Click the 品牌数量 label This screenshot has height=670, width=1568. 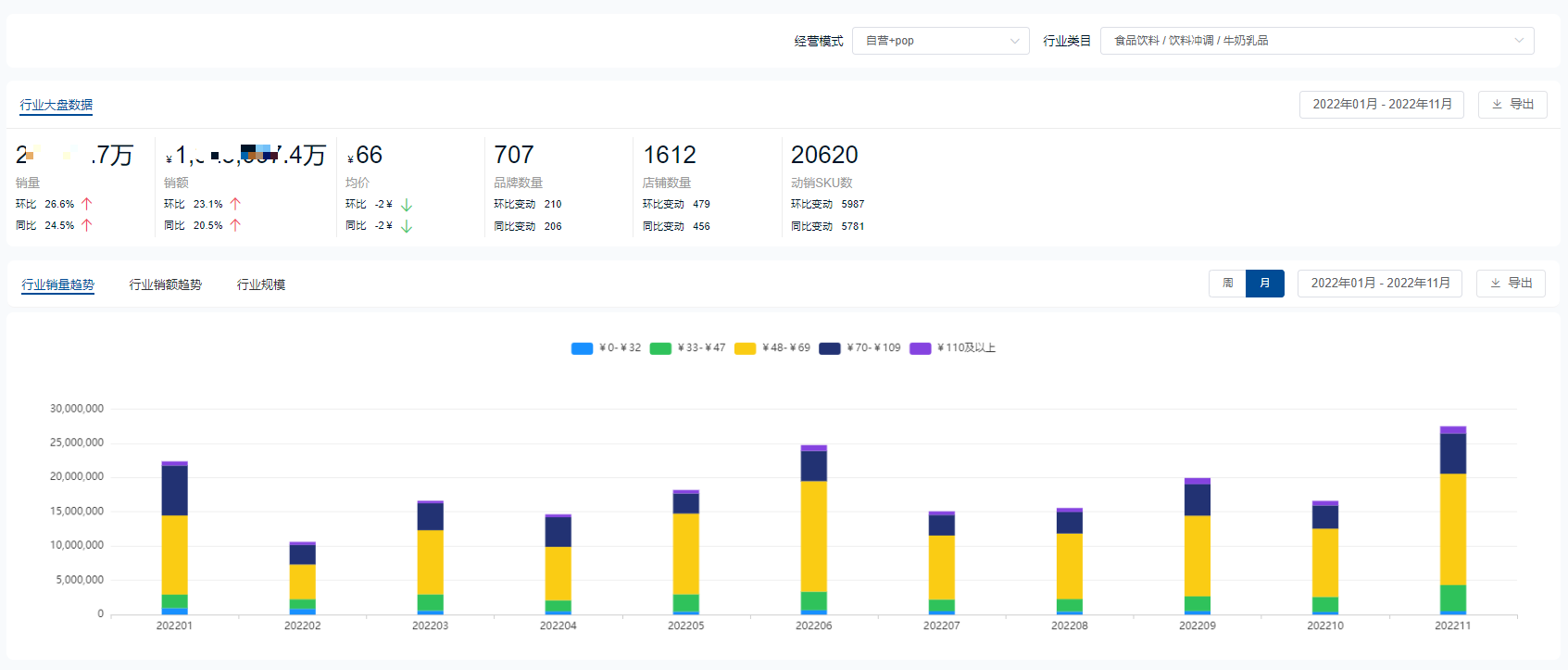coord(519,183)
